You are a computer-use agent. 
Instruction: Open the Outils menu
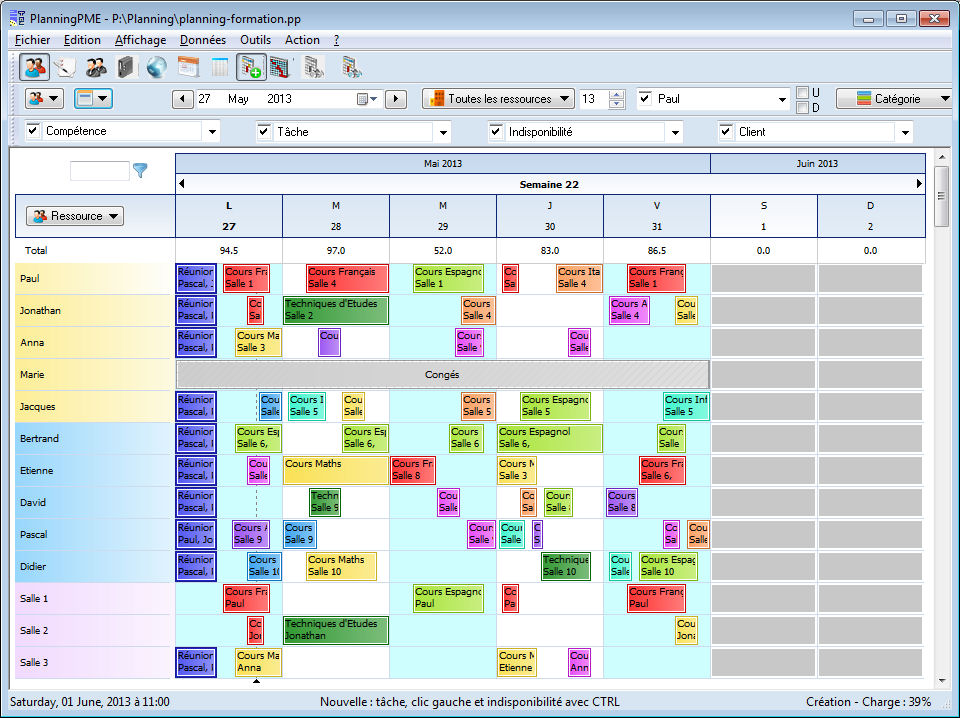point(255,40)
